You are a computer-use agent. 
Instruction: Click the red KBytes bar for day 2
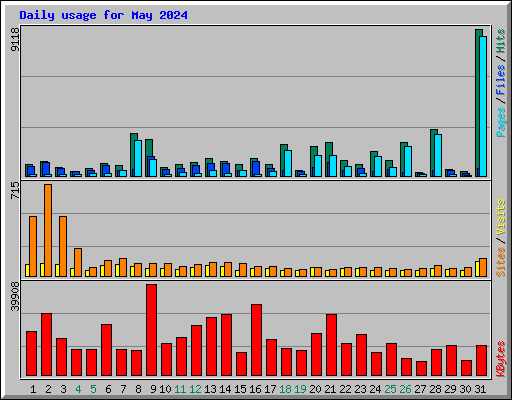click(x=46, y=345)
